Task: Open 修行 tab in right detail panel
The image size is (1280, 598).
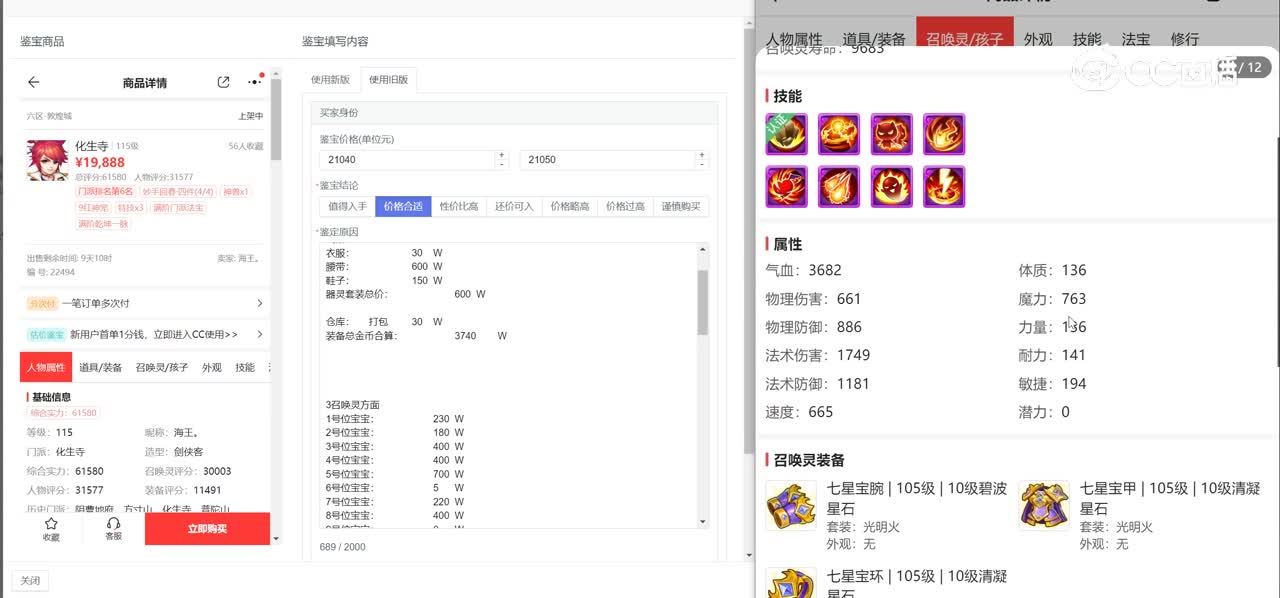Action: tap(1184, 40)
